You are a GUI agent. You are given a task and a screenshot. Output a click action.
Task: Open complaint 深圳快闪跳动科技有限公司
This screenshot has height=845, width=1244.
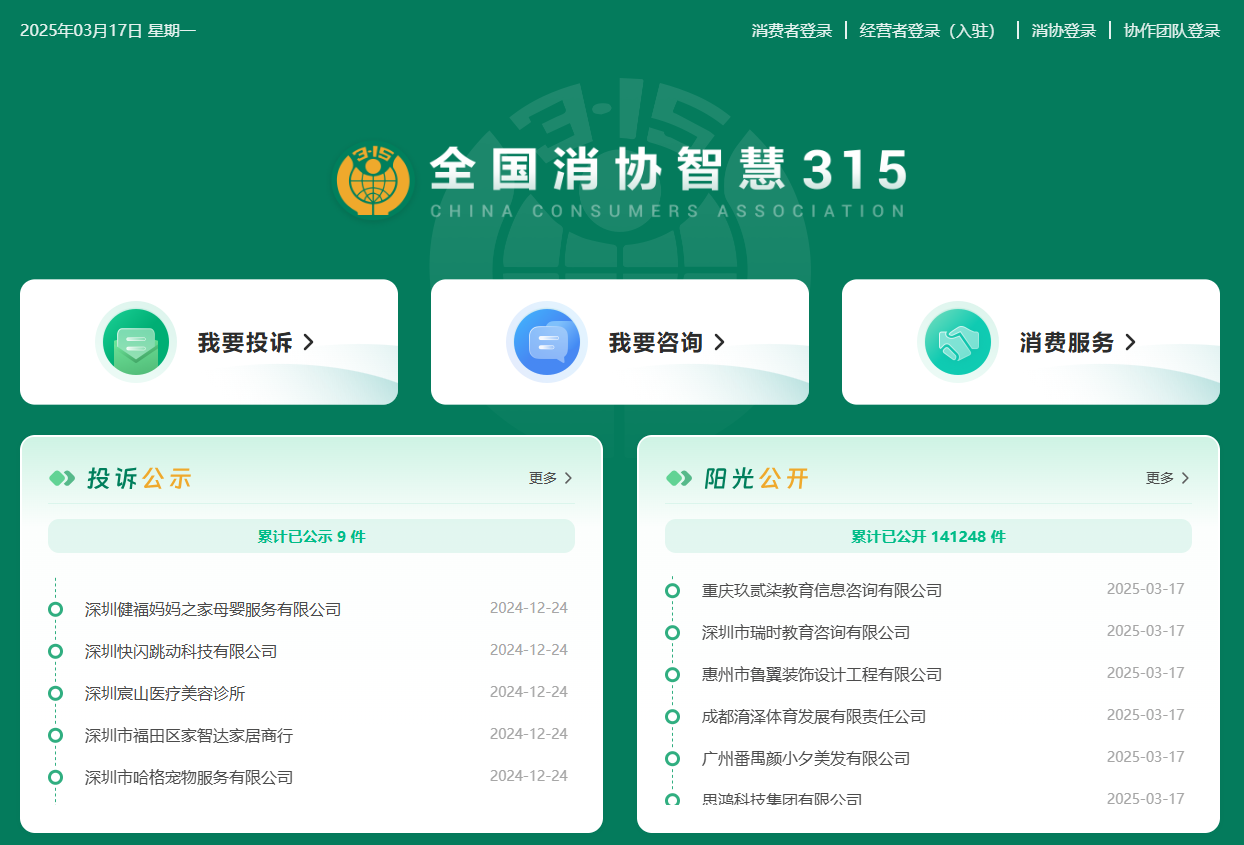pyautogui.click(x=181, y=651)
